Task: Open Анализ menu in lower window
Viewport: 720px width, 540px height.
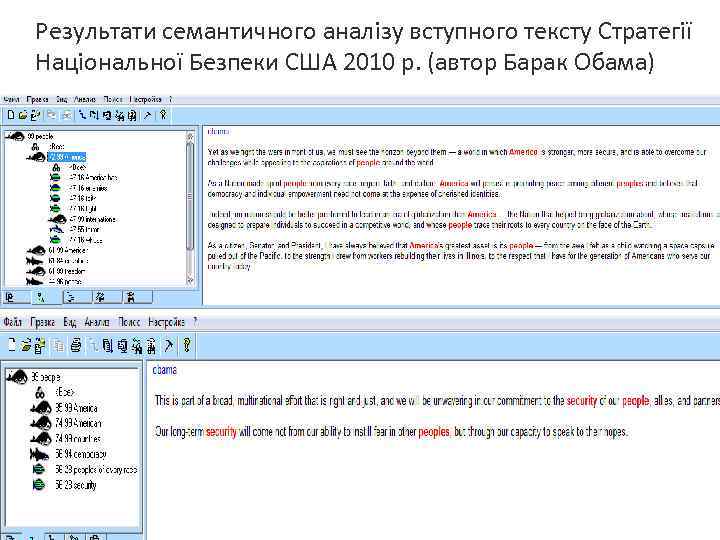Action: click(97, 322)
